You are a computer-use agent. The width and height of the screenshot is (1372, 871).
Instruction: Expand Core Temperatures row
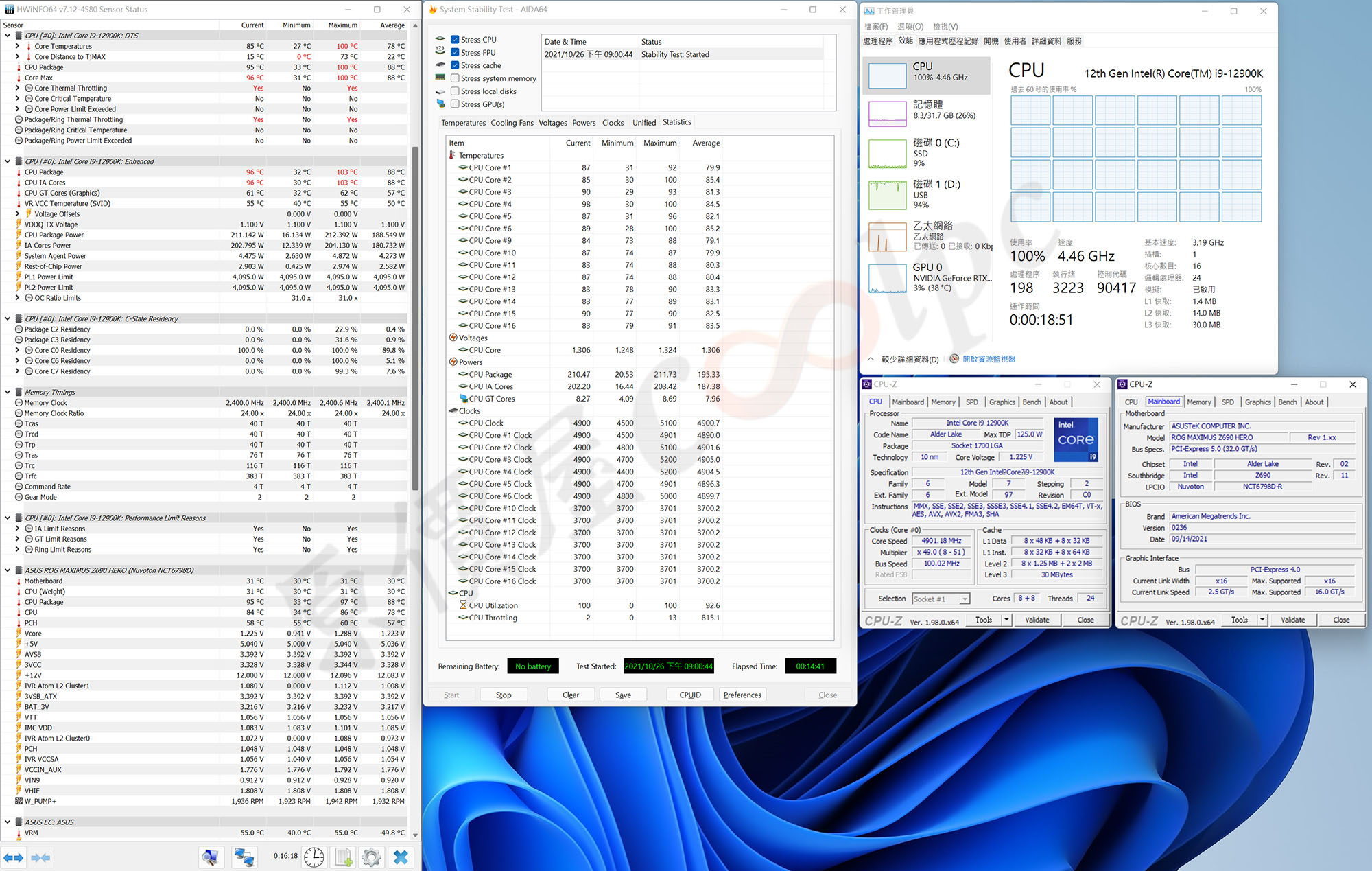[x=18, y=46]
